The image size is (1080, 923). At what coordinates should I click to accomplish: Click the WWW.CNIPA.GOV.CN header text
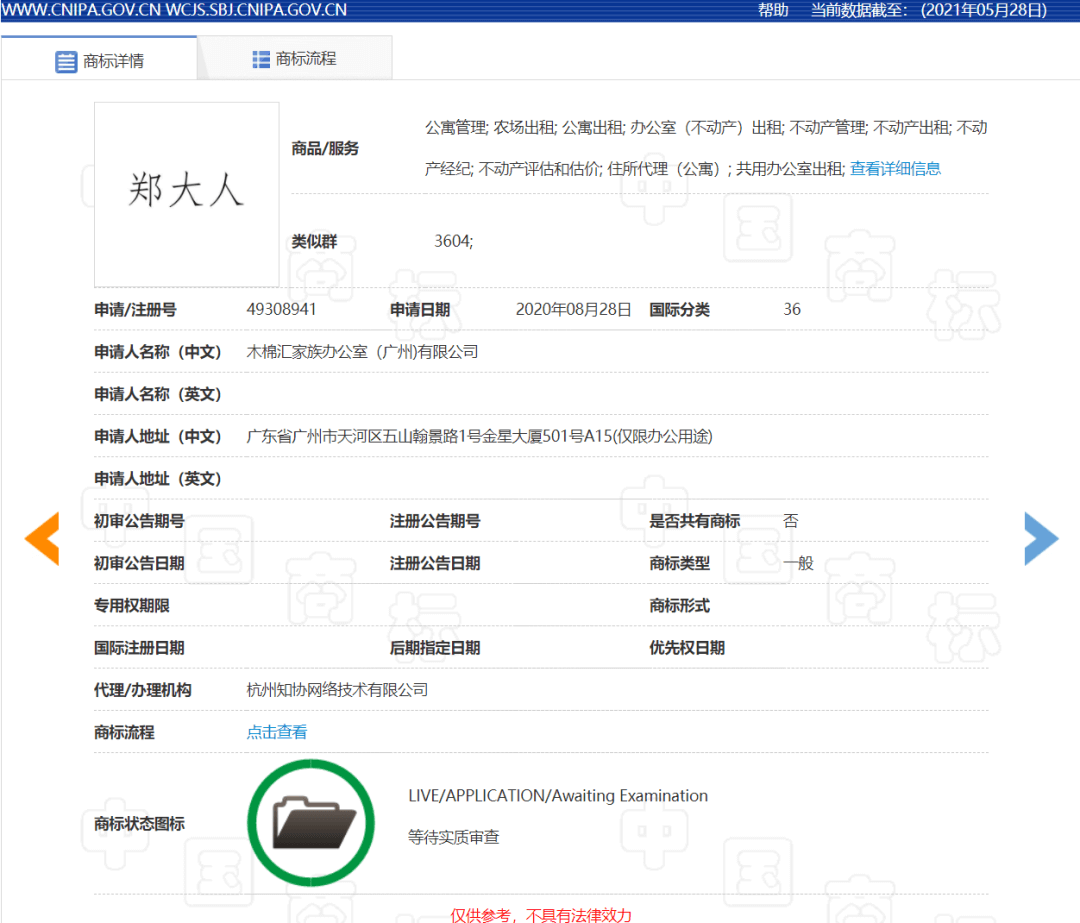coord(80,10)
